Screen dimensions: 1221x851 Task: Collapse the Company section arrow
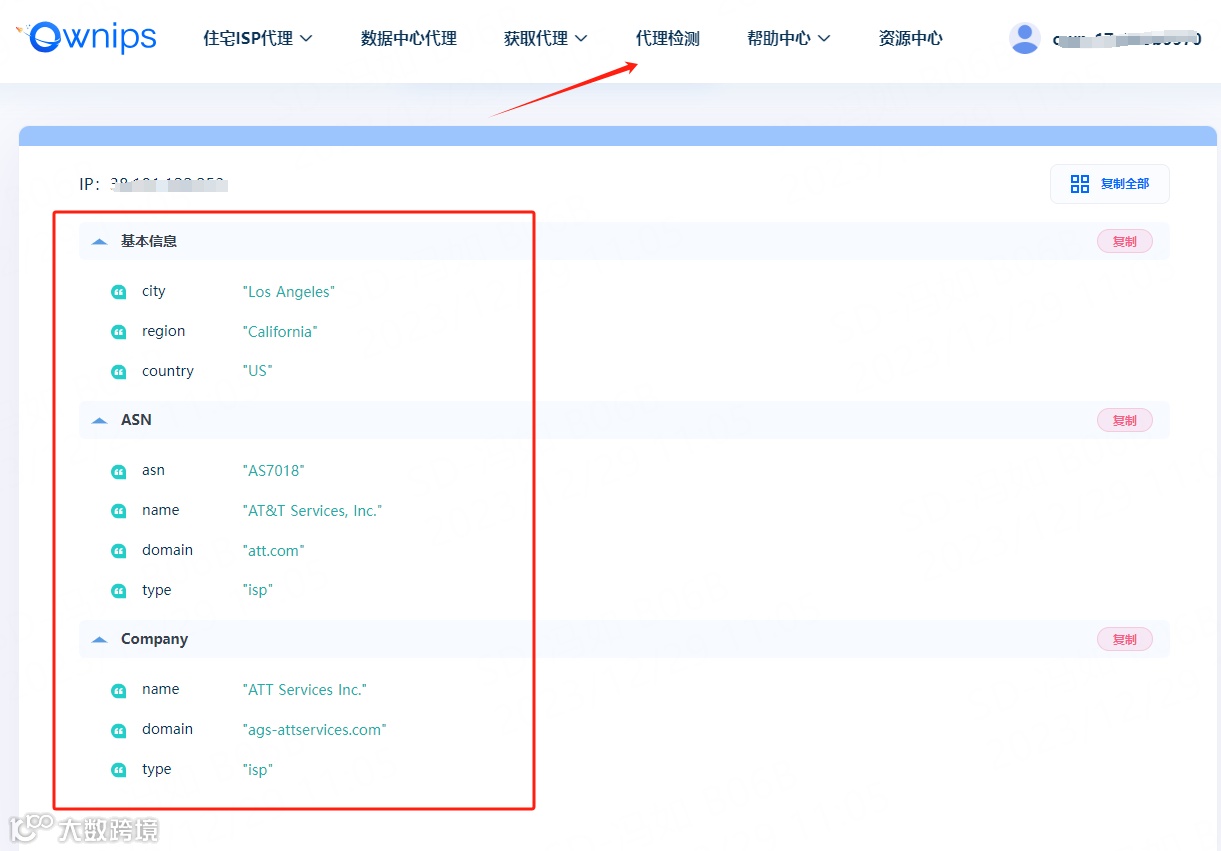point(99,639)
